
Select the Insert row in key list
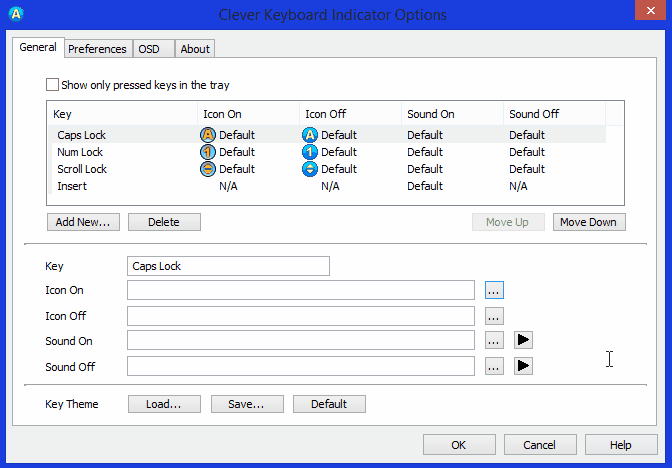[72, 186]
